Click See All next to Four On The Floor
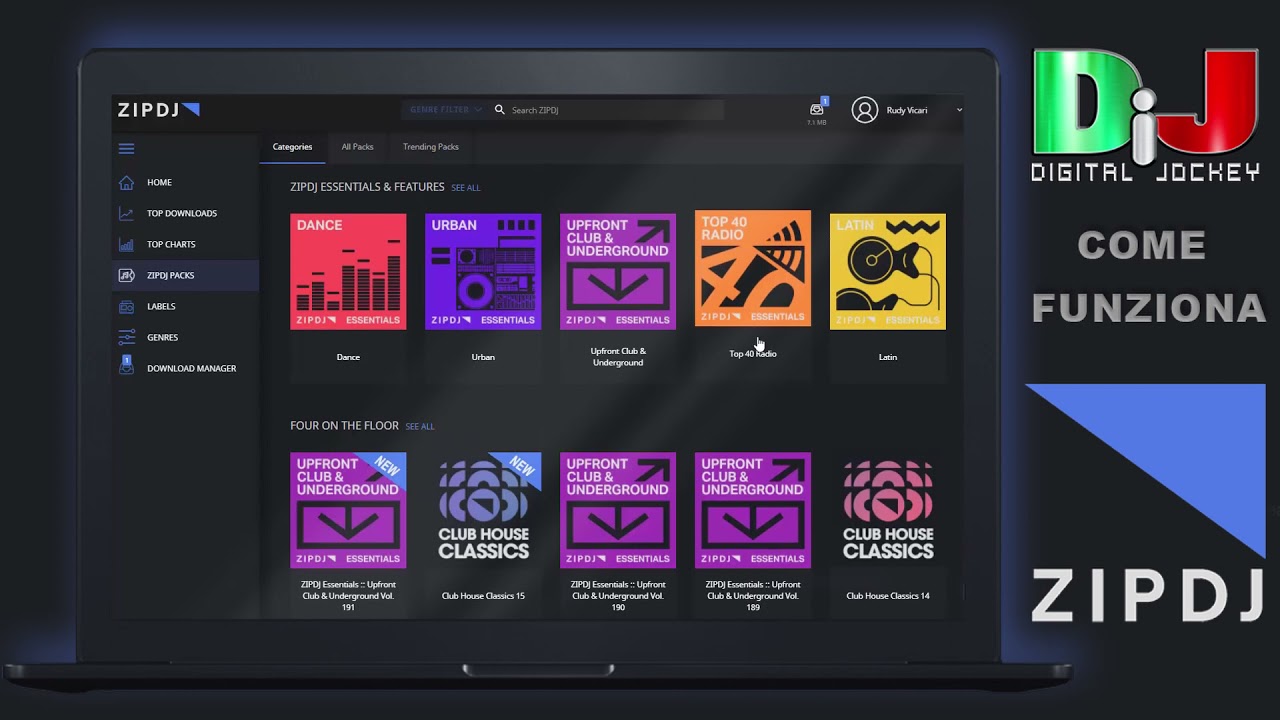This screenshot has height=720, width=1280. point(420,427)
